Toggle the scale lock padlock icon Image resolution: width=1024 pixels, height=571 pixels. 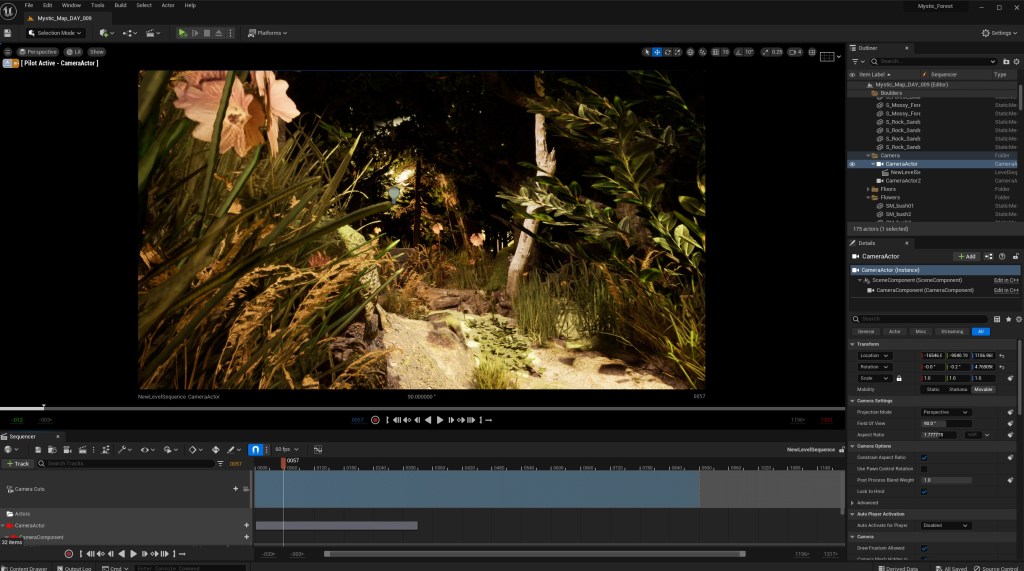(899, 378)
